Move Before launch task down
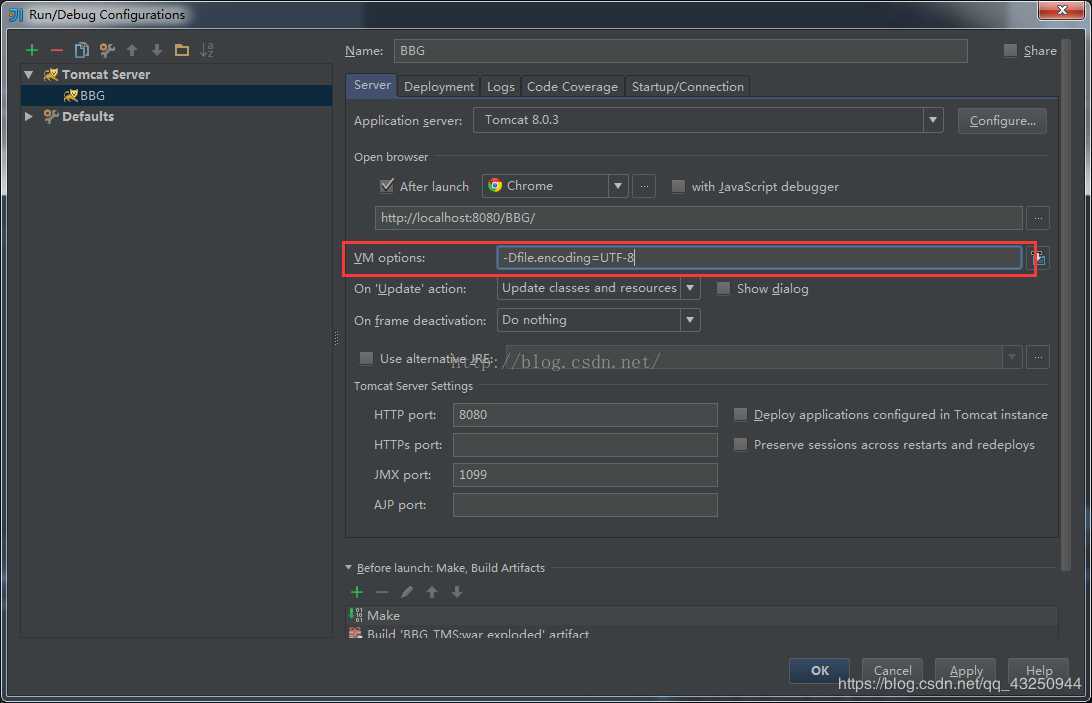1092x703 pixels. [457, 592]
